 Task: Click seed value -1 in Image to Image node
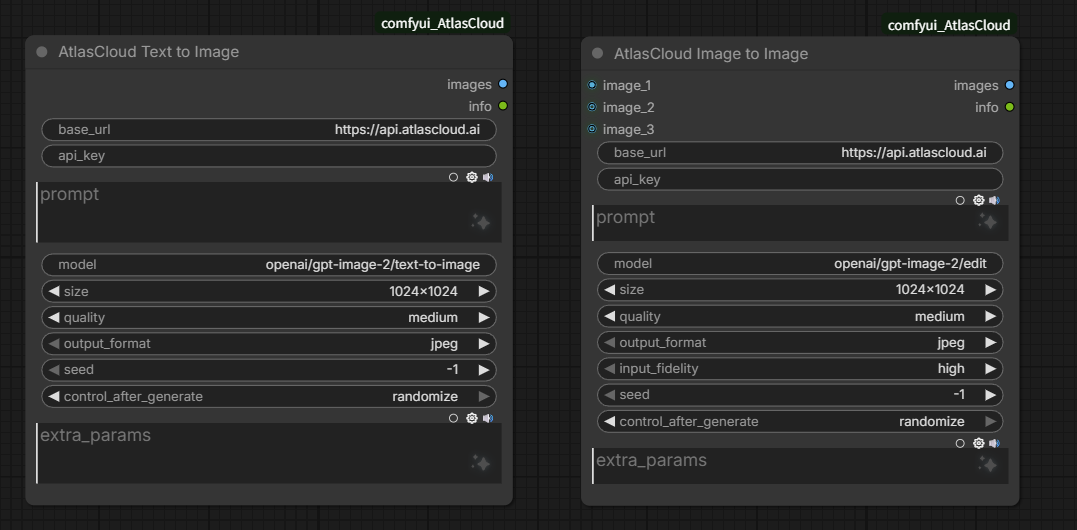[x=959, y=395]
